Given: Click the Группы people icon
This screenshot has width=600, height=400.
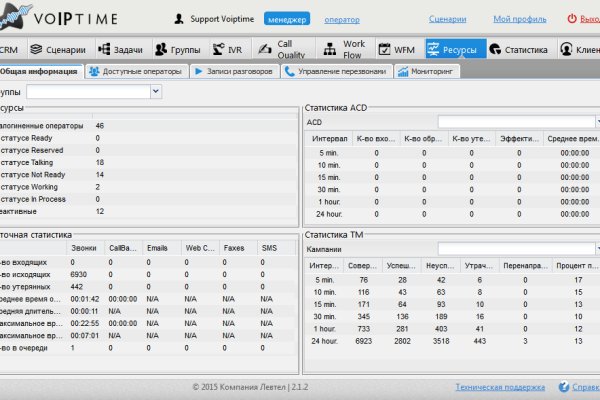Looking at the screenshot, I should coord(161,49).
